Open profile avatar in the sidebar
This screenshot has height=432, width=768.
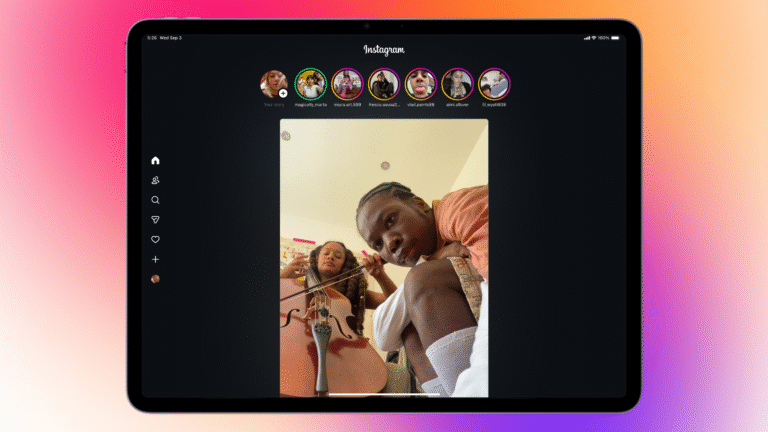(155, 279)
